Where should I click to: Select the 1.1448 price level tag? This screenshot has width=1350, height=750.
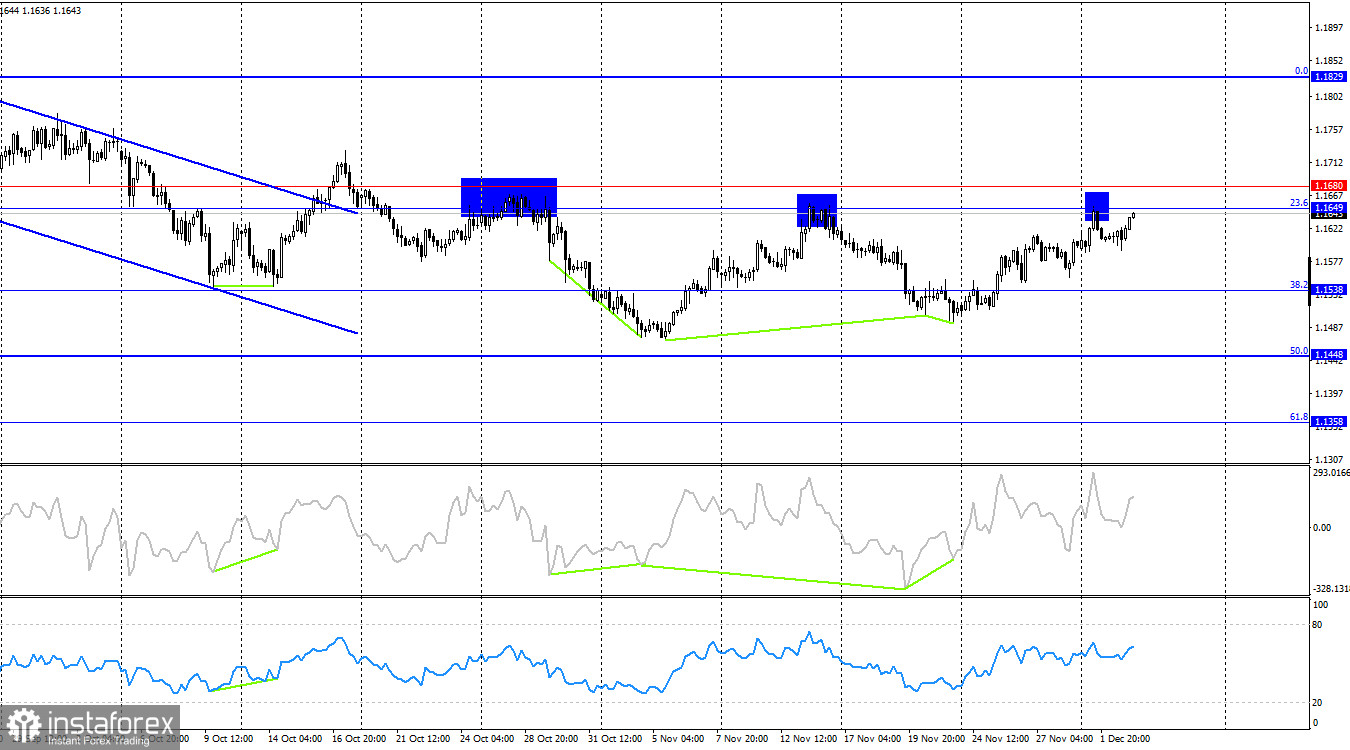point(1329,353)
